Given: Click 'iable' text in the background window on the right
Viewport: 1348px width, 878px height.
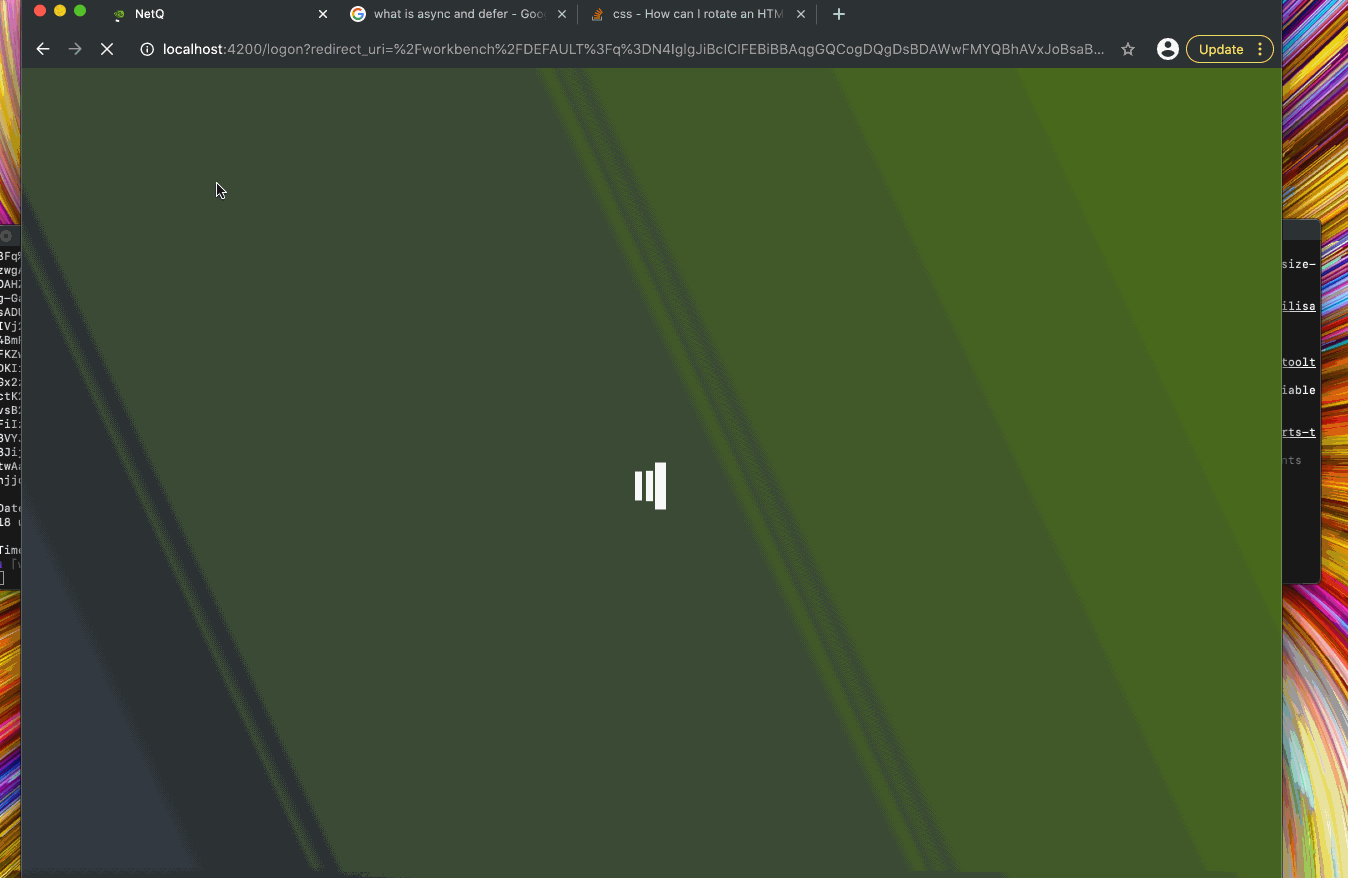Looking at the screenshot, I should [1299, 390].
